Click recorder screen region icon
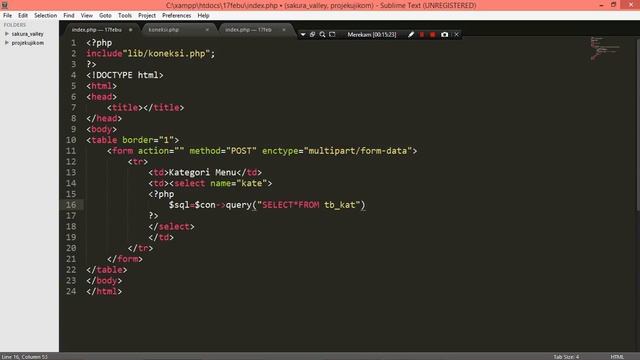The image size is (640, 360). (x=332, y=35)
